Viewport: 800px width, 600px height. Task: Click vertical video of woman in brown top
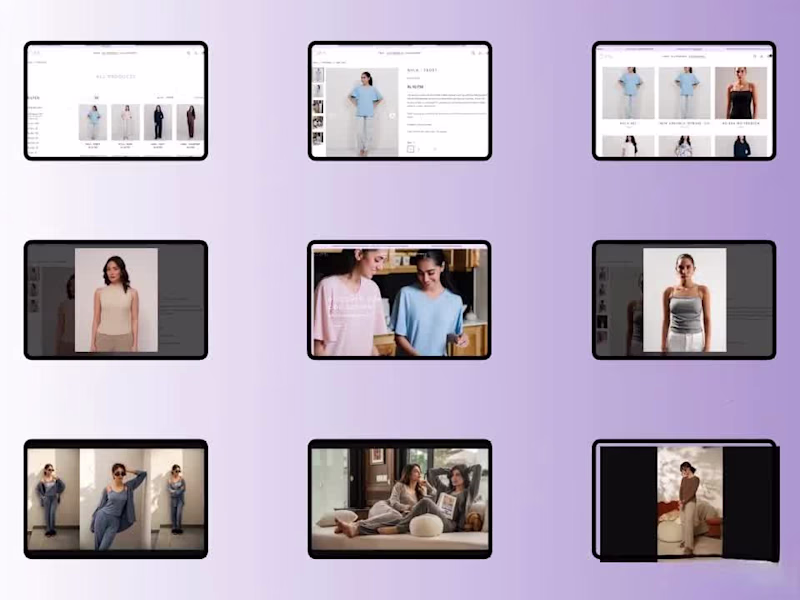(690, 502)
